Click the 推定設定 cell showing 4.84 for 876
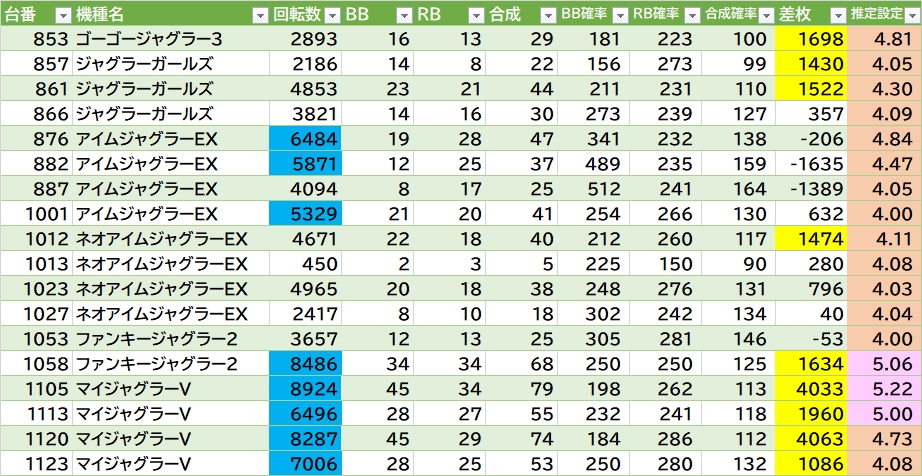Viewport: 922px width, 476px height. point(884,138)
